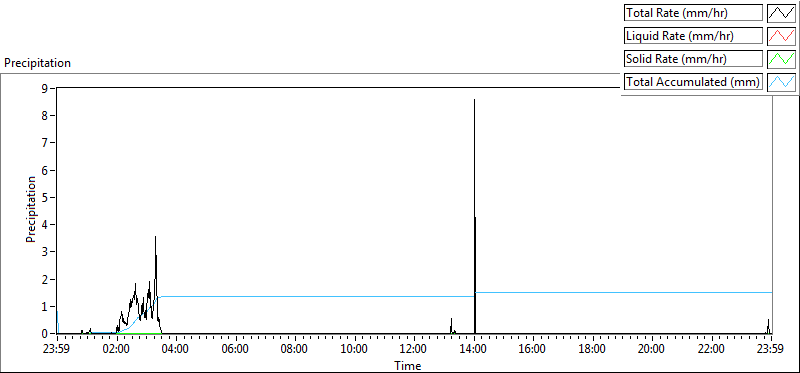Select the Liquid Rate (mm/hr) legend label
The height and width of the screenshot is (373, 800).
(x=693, y=36)
